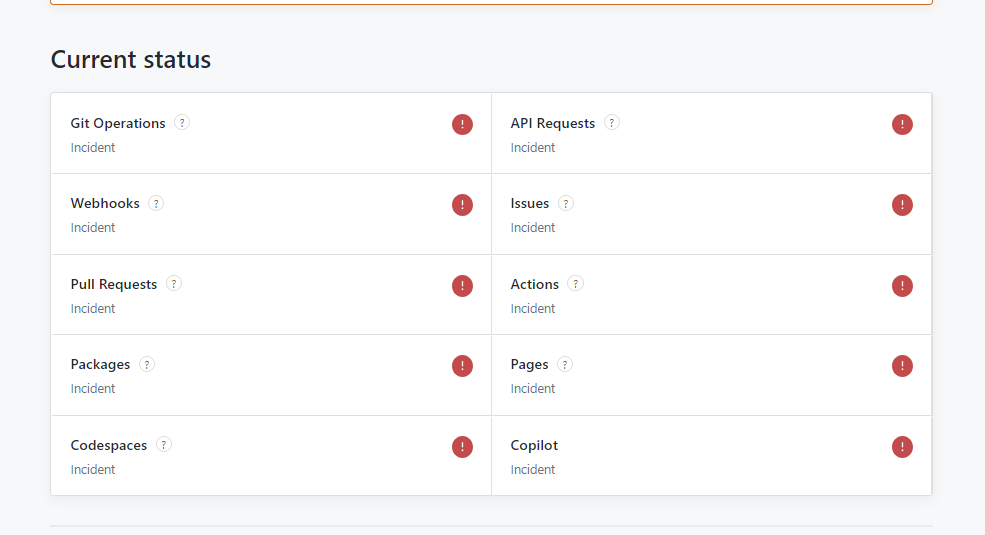This screenshot has height=535, width=985.
Task: Click the Git Operations red incident icon
Action: 462,124
